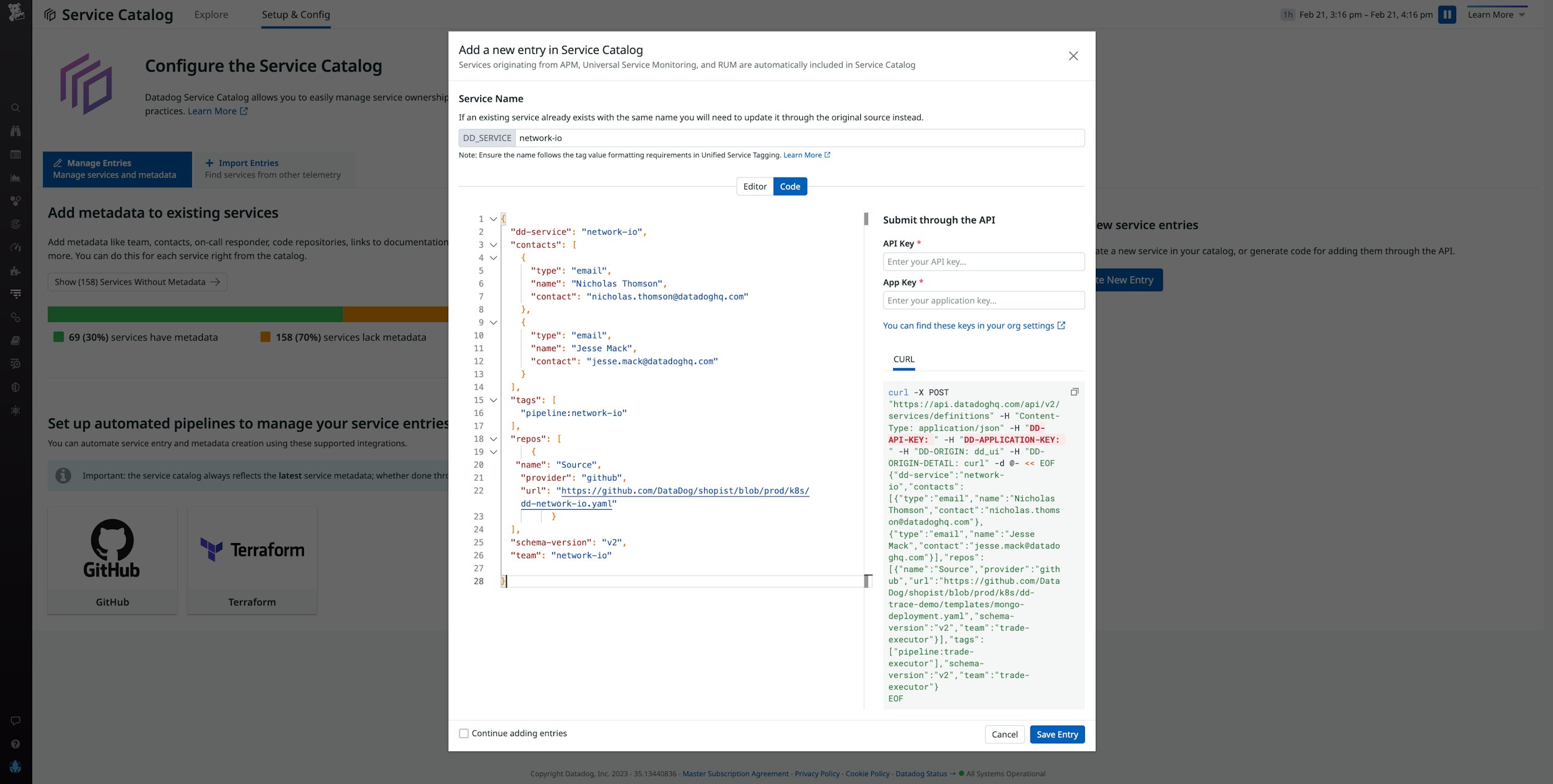This screenshot has height=784, width=1553.
Task: Click Show (158) Services Without Metadata
Action: click(137, 282)
